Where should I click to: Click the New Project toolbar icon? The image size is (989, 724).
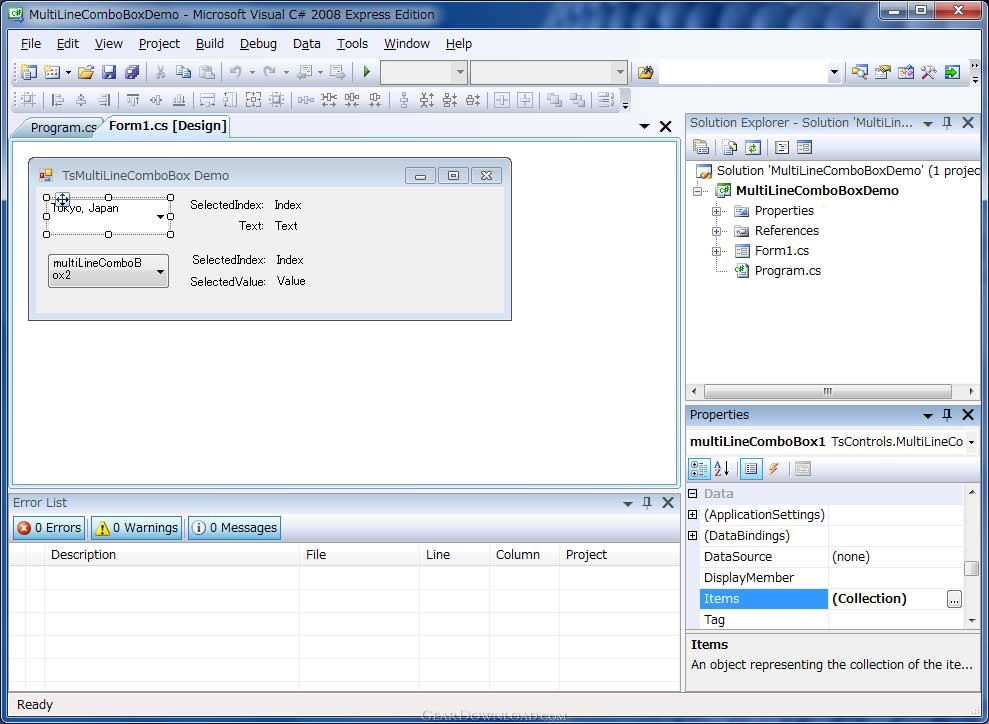(x=28, y=73)
